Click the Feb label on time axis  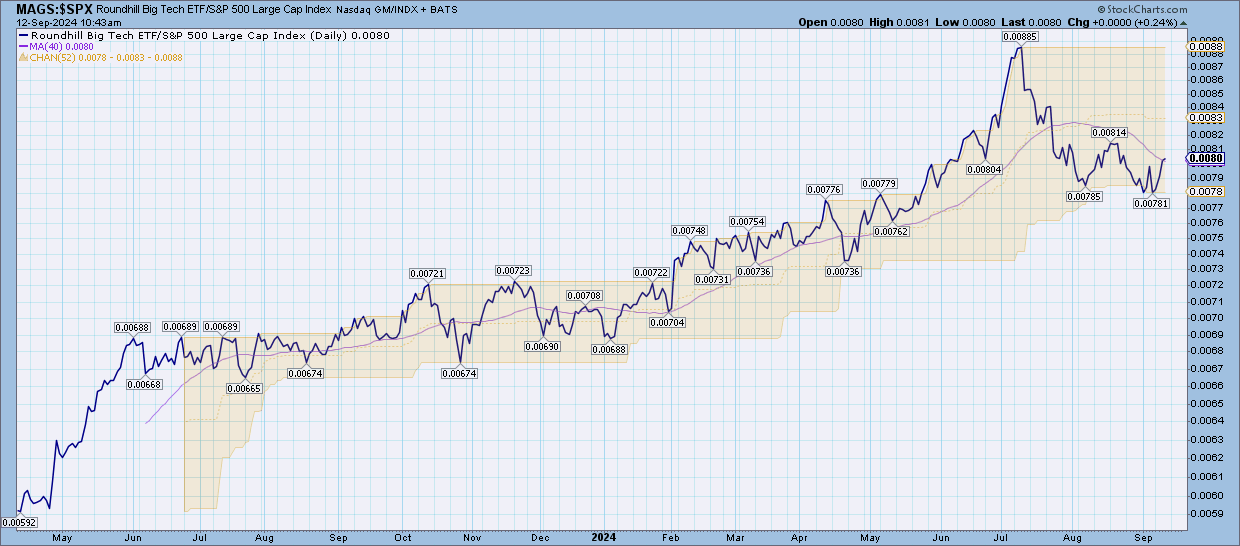[x=670, y=537]
